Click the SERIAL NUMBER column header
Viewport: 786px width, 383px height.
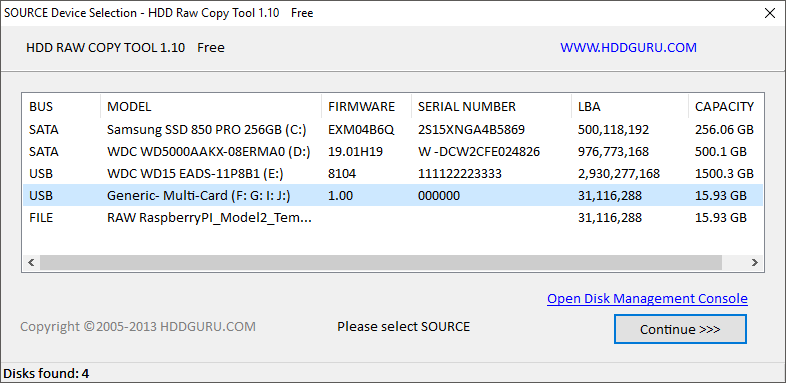tap(492, 107)
